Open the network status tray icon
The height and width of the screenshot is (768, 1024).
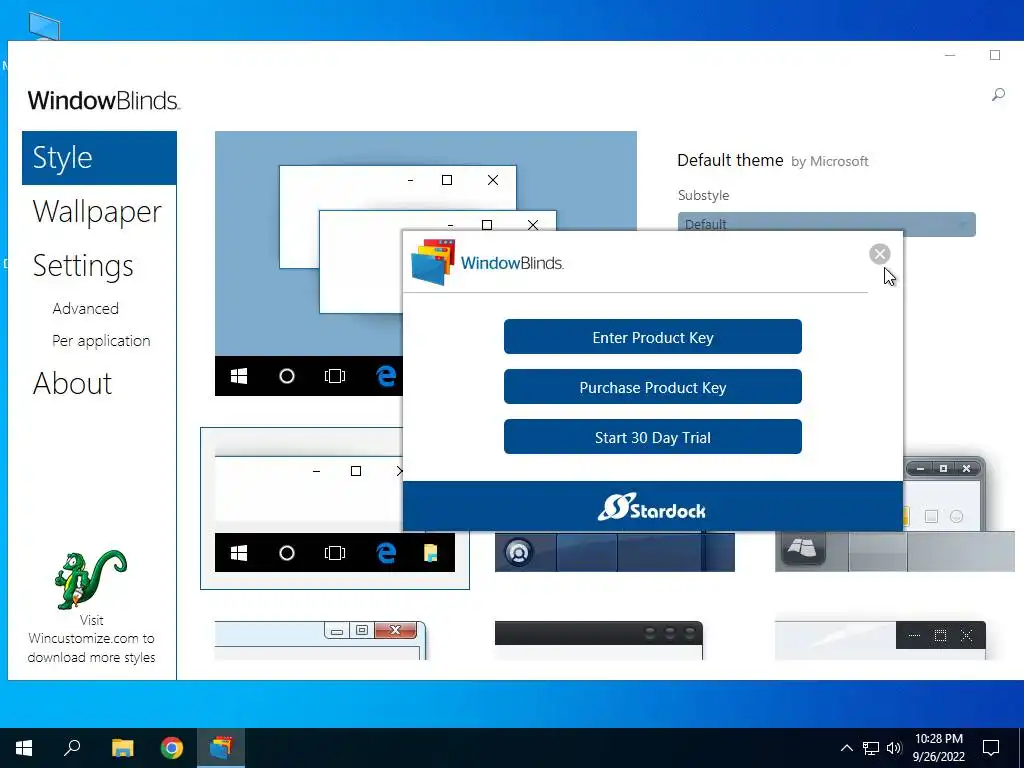(x=871, y=748)
